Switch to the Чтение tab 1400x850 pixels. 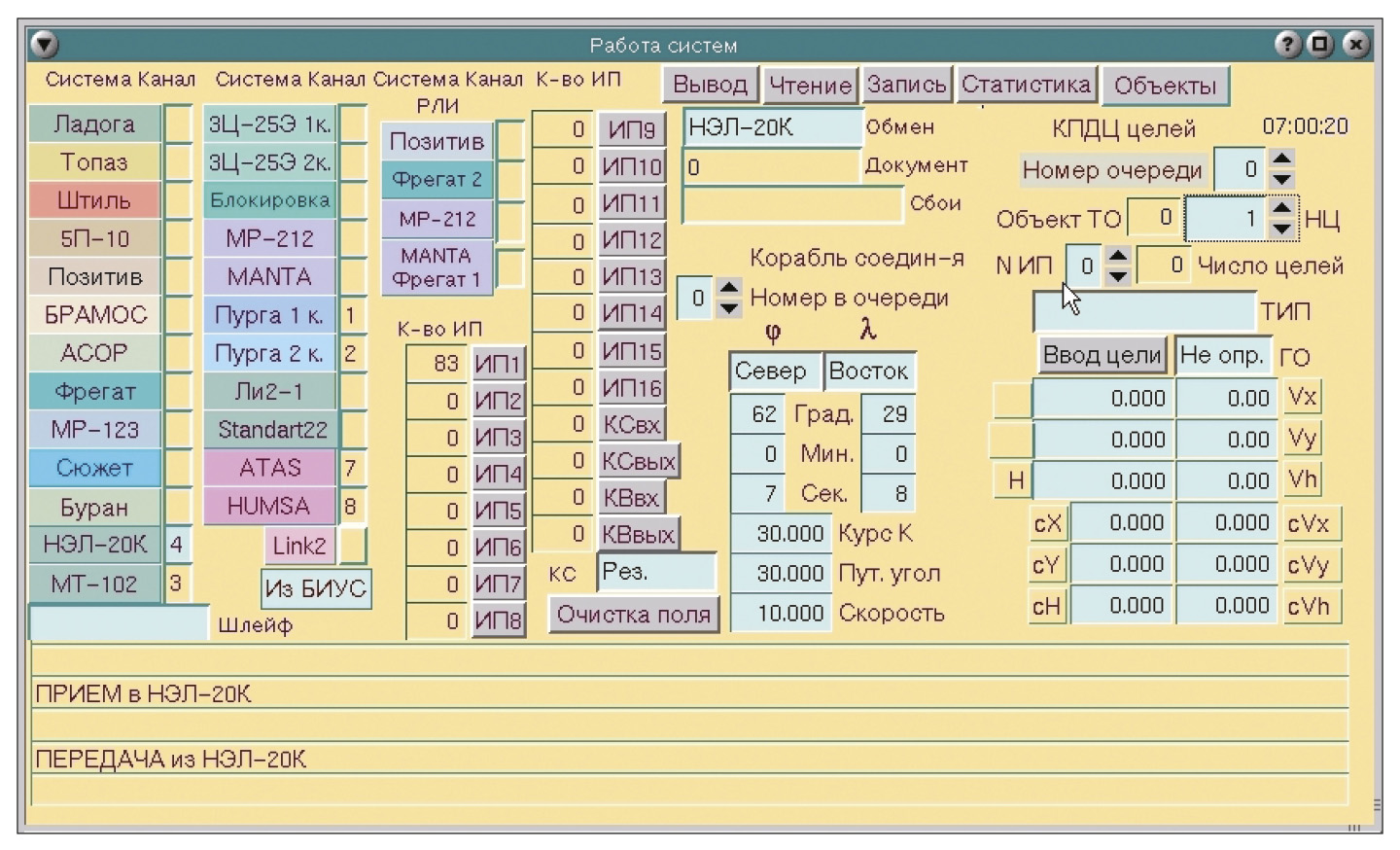(810, 86)
